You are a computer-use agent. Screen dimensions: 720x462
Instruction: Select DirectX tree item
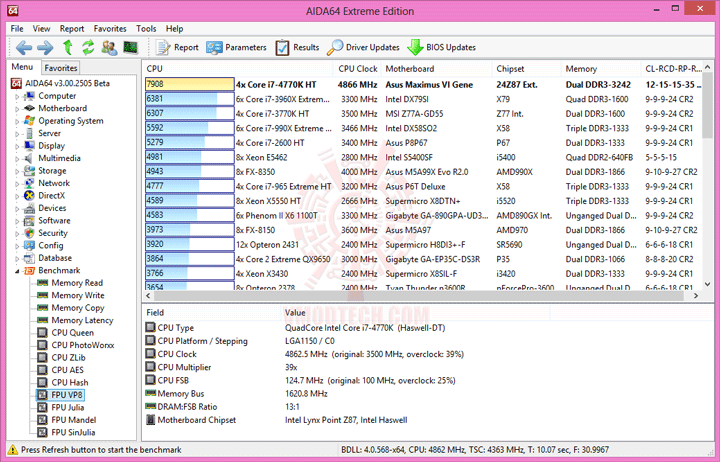[51, 196]
